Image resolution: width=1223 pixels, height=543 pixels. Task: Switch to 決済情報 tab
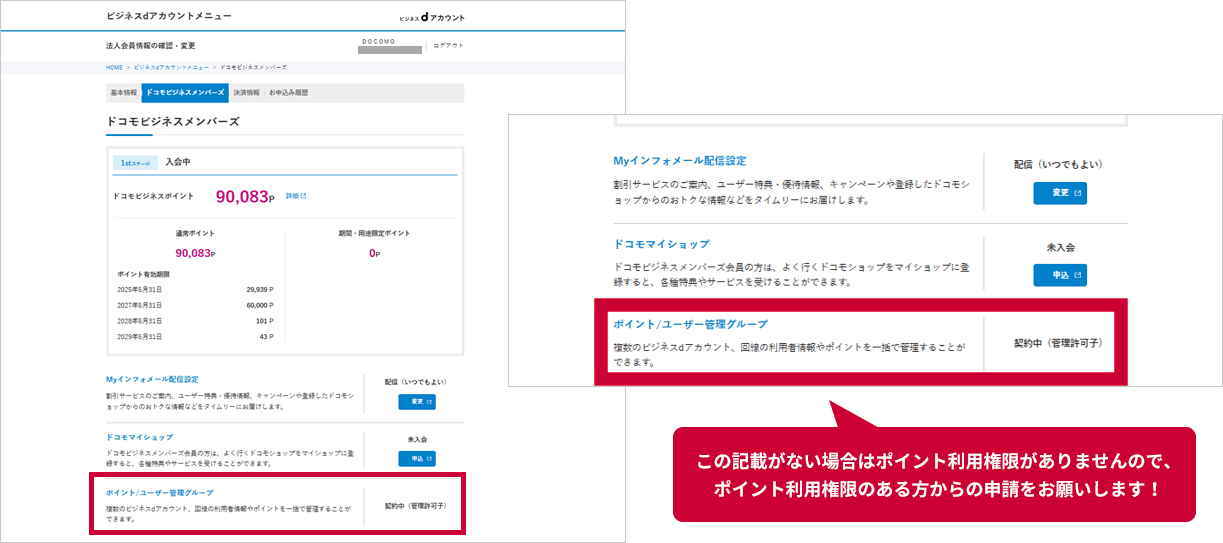245,92
